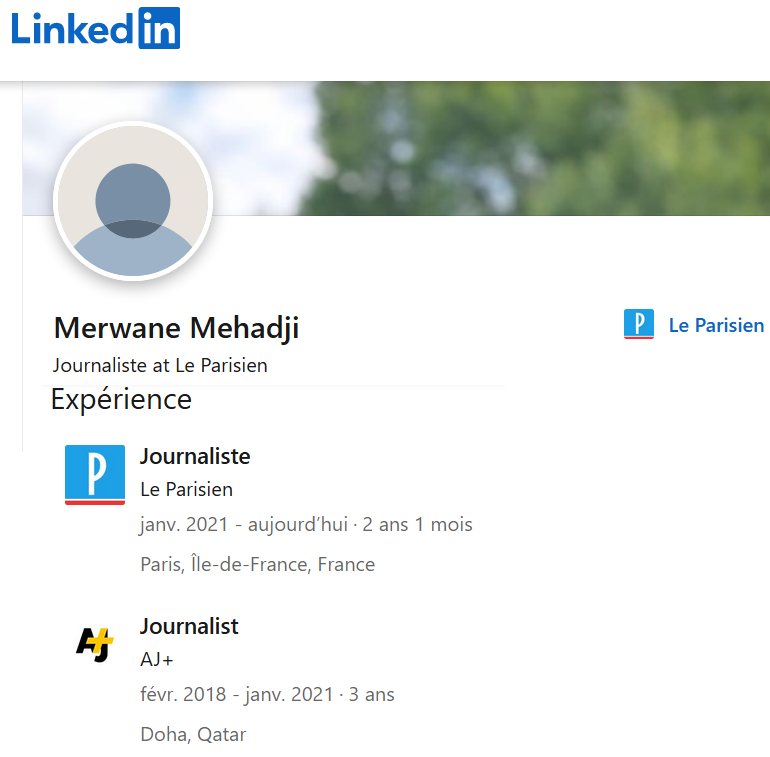
Task: Select headline 'Journaliste at Le Parisien'
Action: [x=160, y=365]
